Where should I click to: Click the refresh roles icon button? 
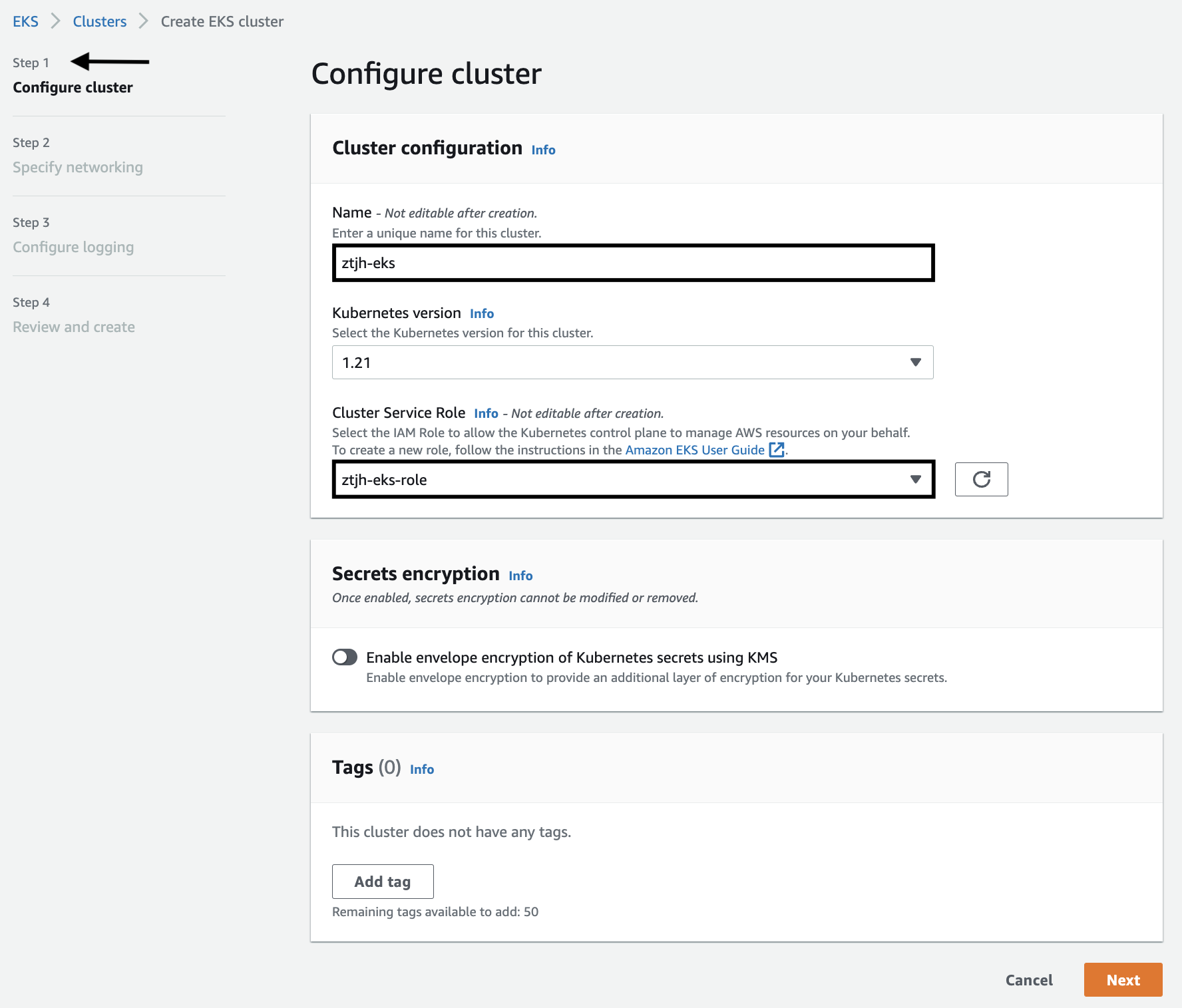(981, 479)
